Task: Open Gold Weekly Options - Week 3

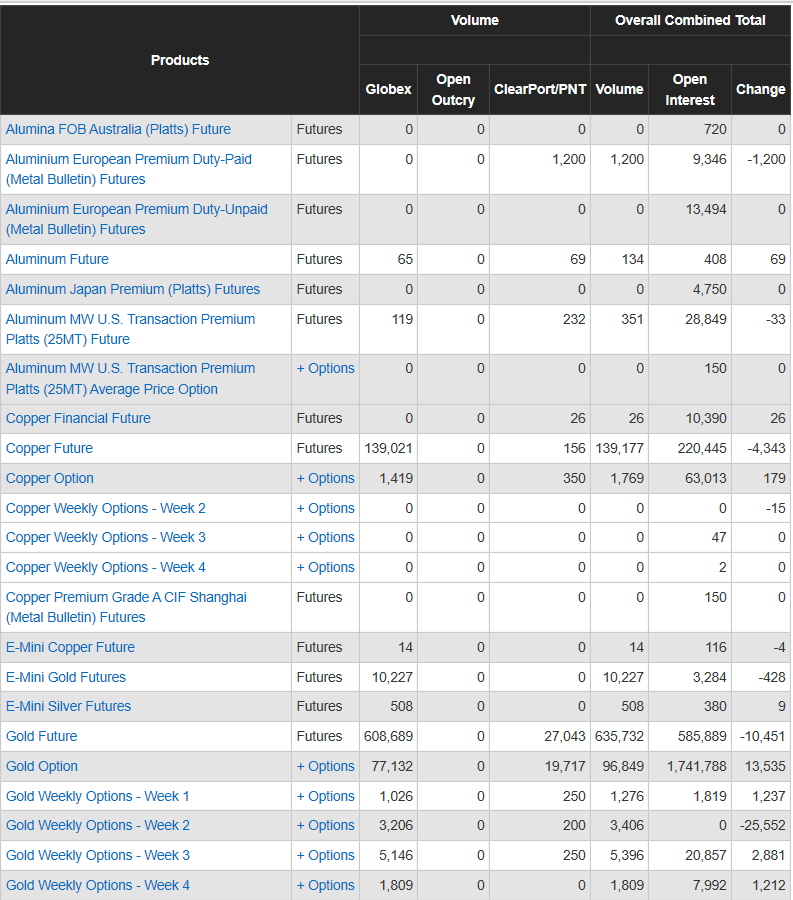Action: tap(98, 855)
